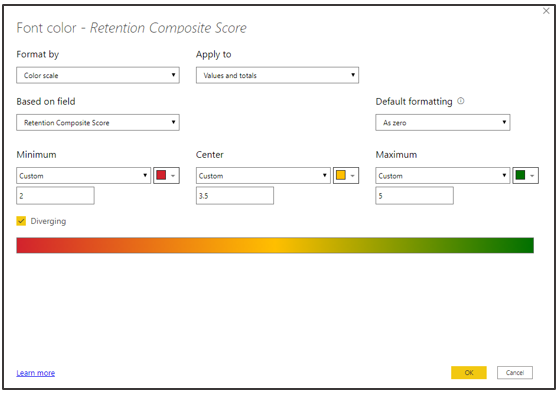560x395 pixels.
Task: Uncheck the Diverging checkbox
Action: click(x=21, y=221)
